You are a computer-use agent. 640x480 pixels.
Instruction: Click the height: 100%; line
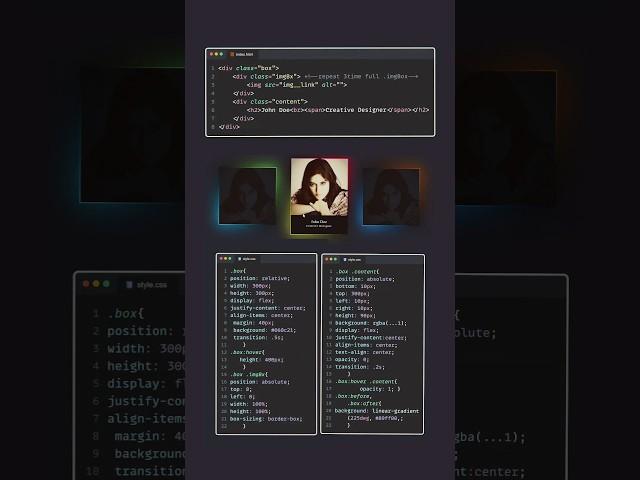point(250,411)
